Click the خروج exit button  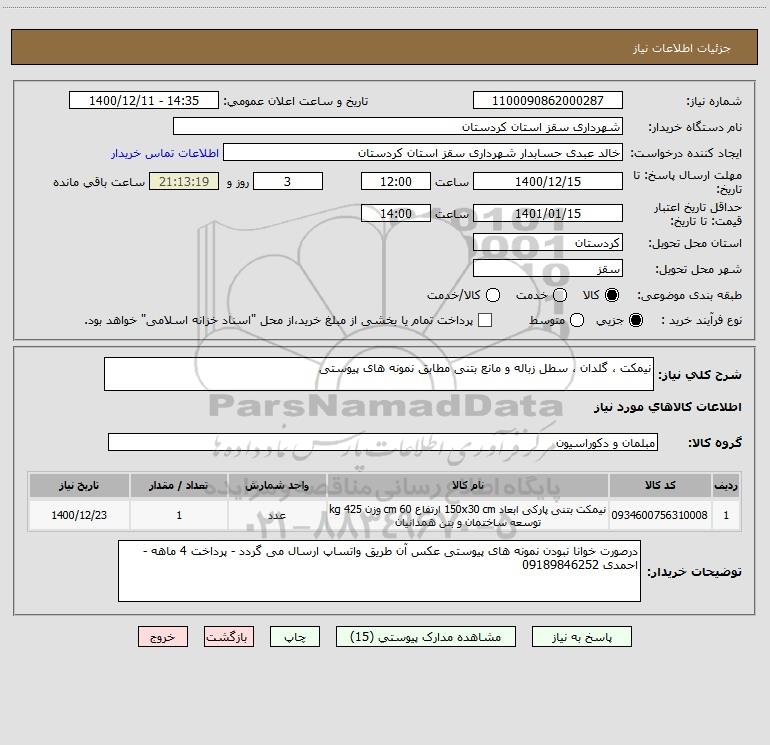(x=163, y=637)
